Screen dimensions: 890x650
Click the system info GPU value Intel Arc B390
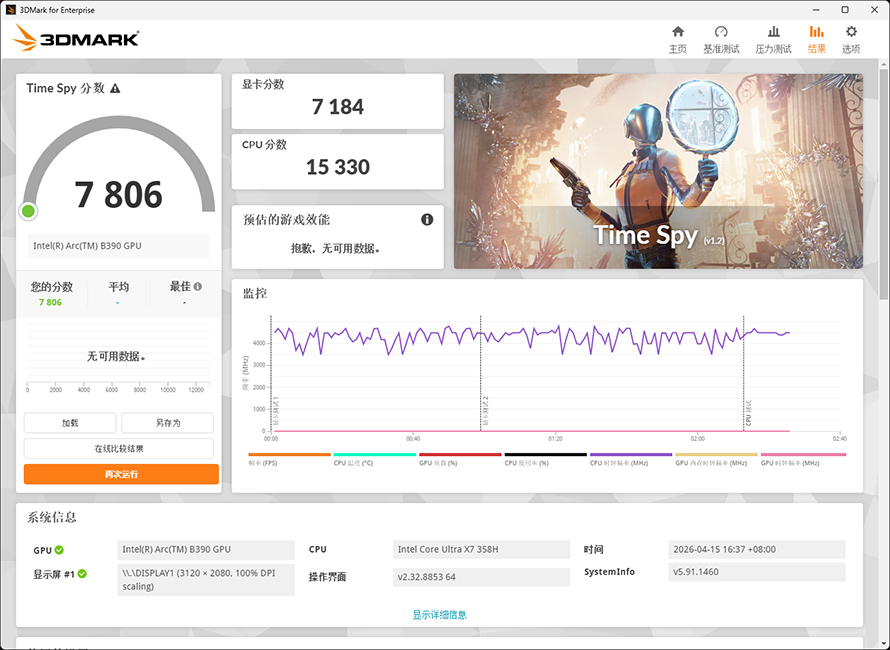[x=206, y=550]
